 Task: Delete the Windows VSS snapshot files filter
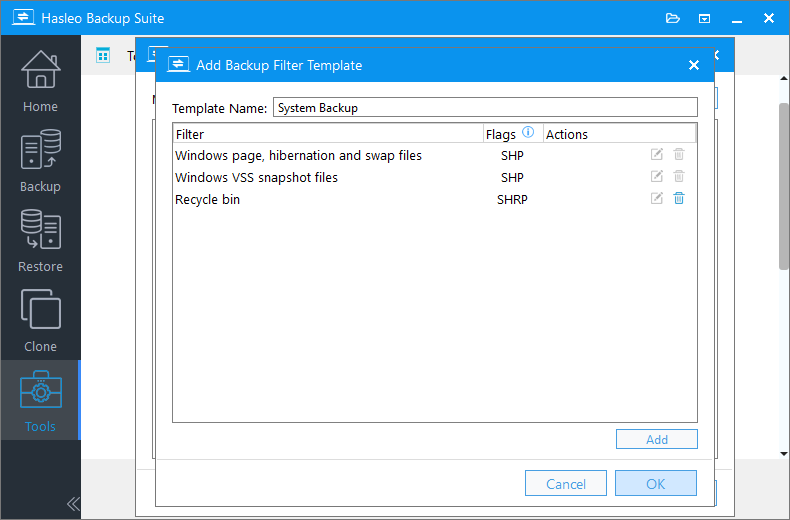(679, 176)
